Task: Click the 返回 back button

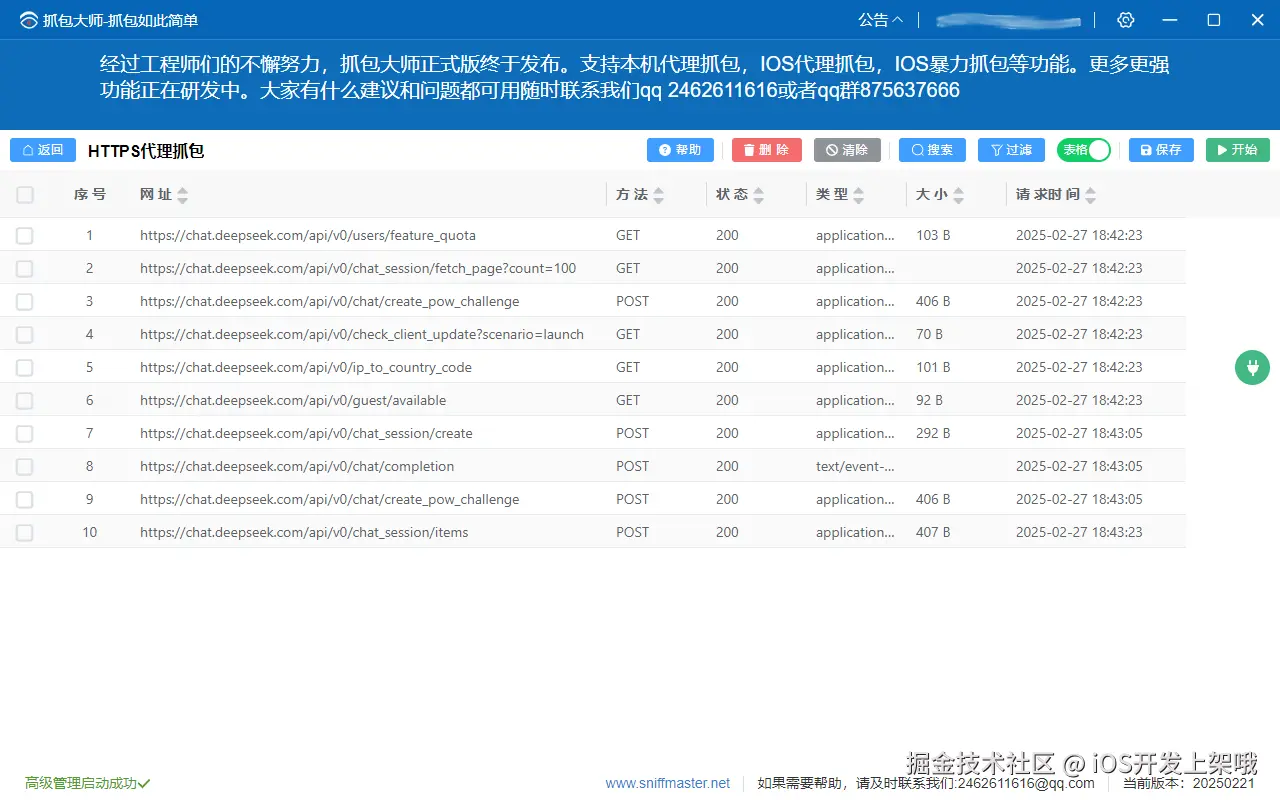Action: coord(43,150)
